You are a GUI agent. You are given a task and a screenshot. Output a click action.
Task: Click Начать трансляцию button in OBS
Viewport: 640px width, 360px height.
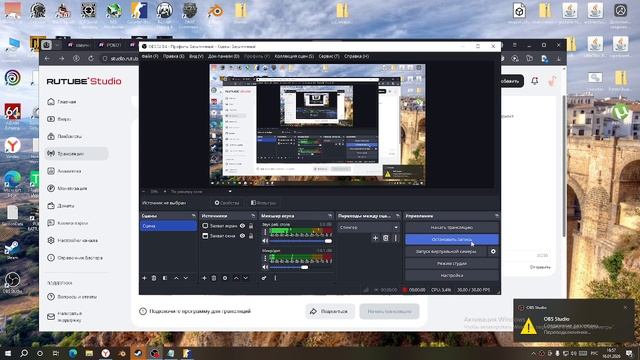point(452,227)
